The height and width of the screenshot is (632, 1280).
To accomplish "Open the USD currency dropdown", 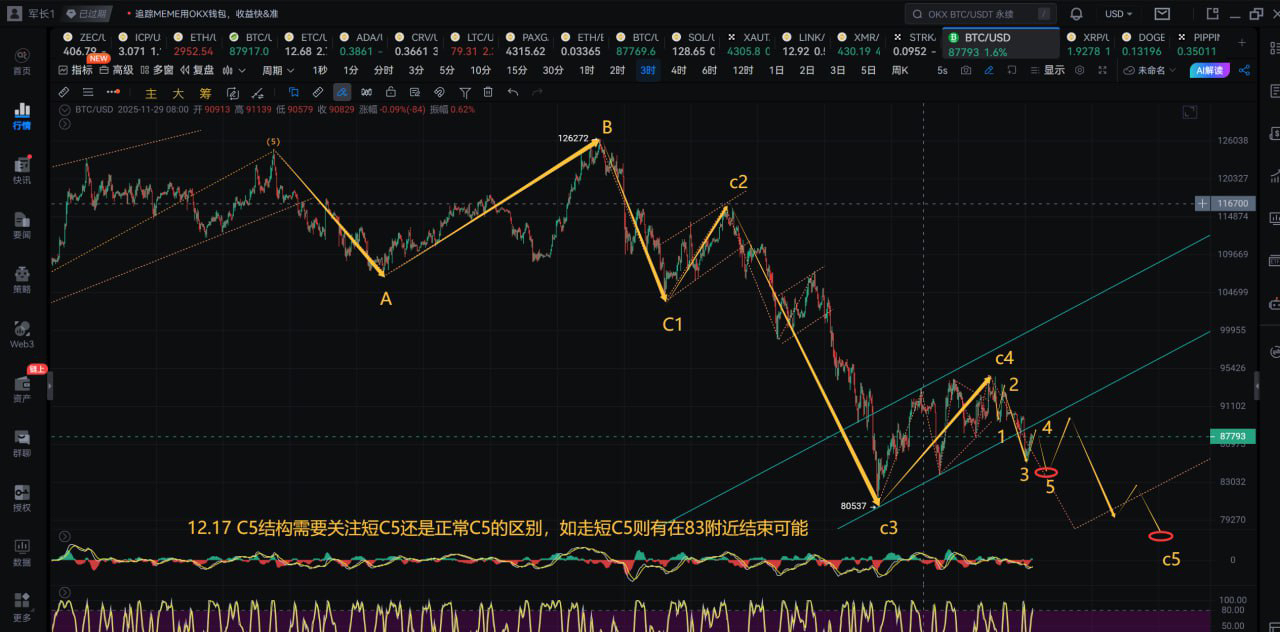I will 1118,14.
